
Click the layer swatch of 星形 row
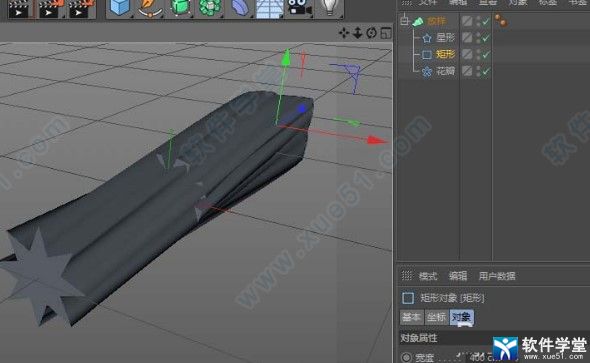click(x=467, y=38)
